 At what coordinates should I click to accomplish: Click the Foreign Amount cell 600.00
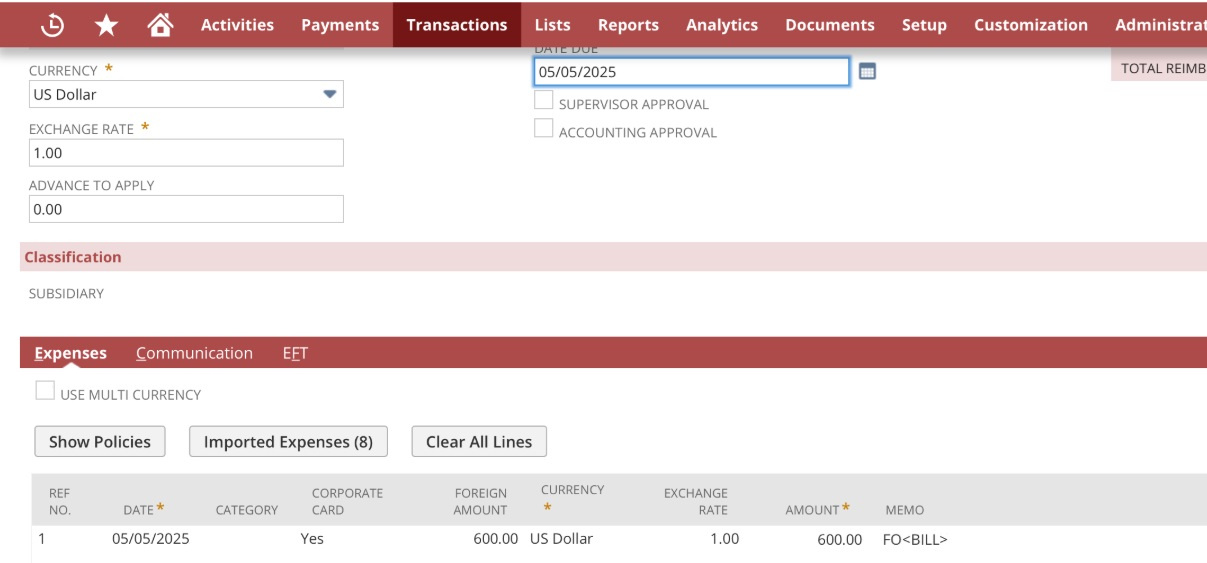point(495,539)
